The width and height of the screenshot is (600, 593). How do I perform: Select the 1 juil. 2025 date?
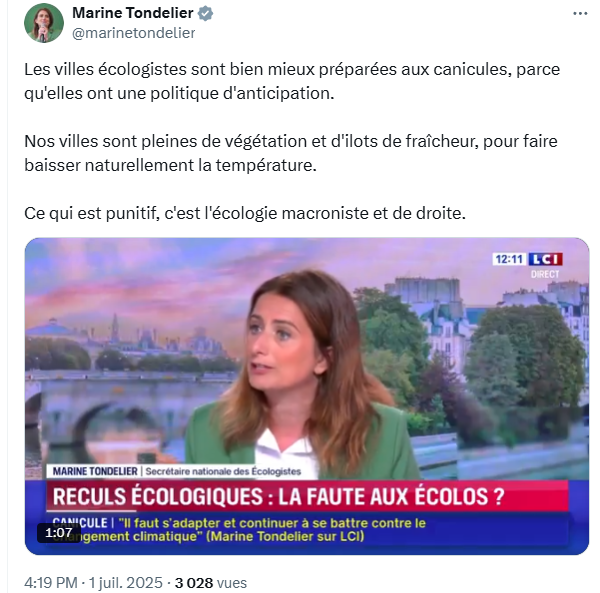tap(126, 583)
